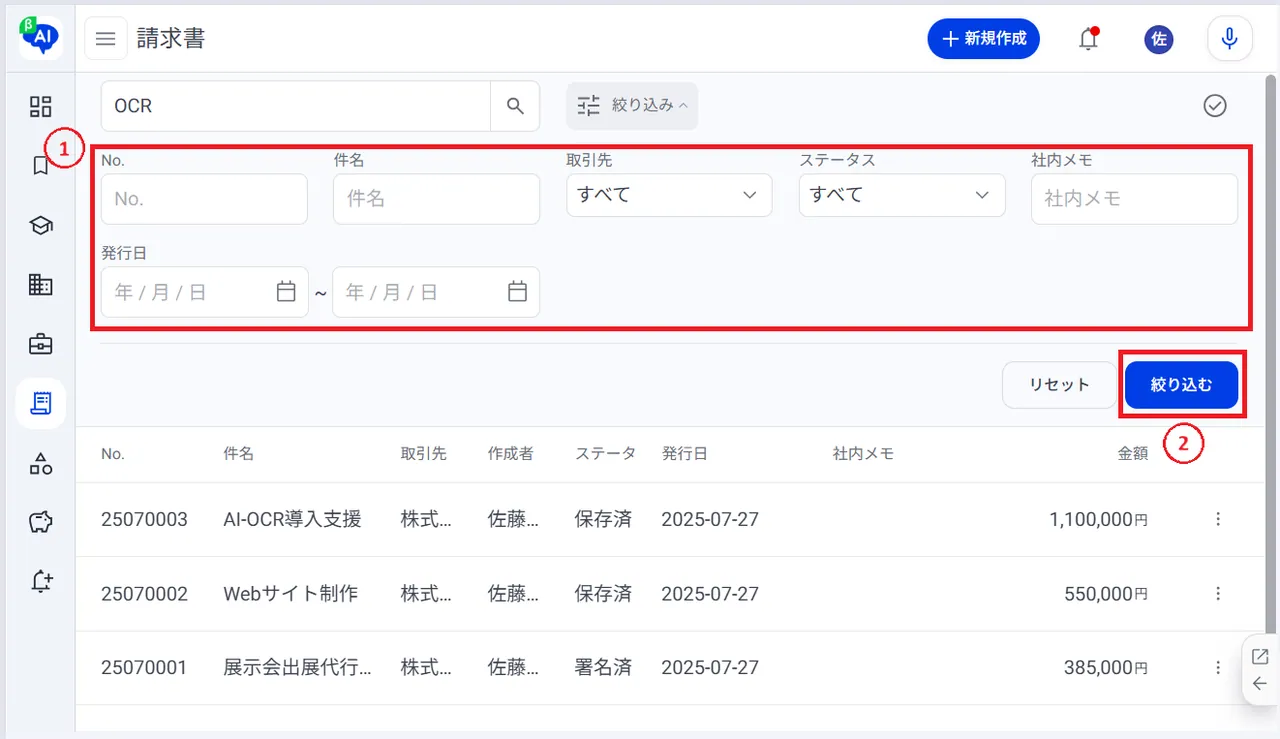
Task: Click the 絞り込む button
Action: click(1182, 385)
